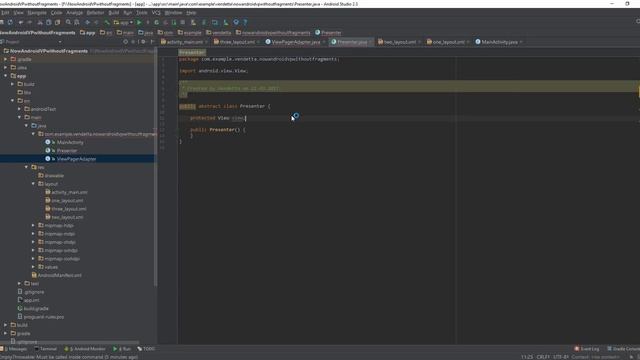Switch to the one_layout.xml editor tab
640x360 pixels.
click(x=448, y=42)
